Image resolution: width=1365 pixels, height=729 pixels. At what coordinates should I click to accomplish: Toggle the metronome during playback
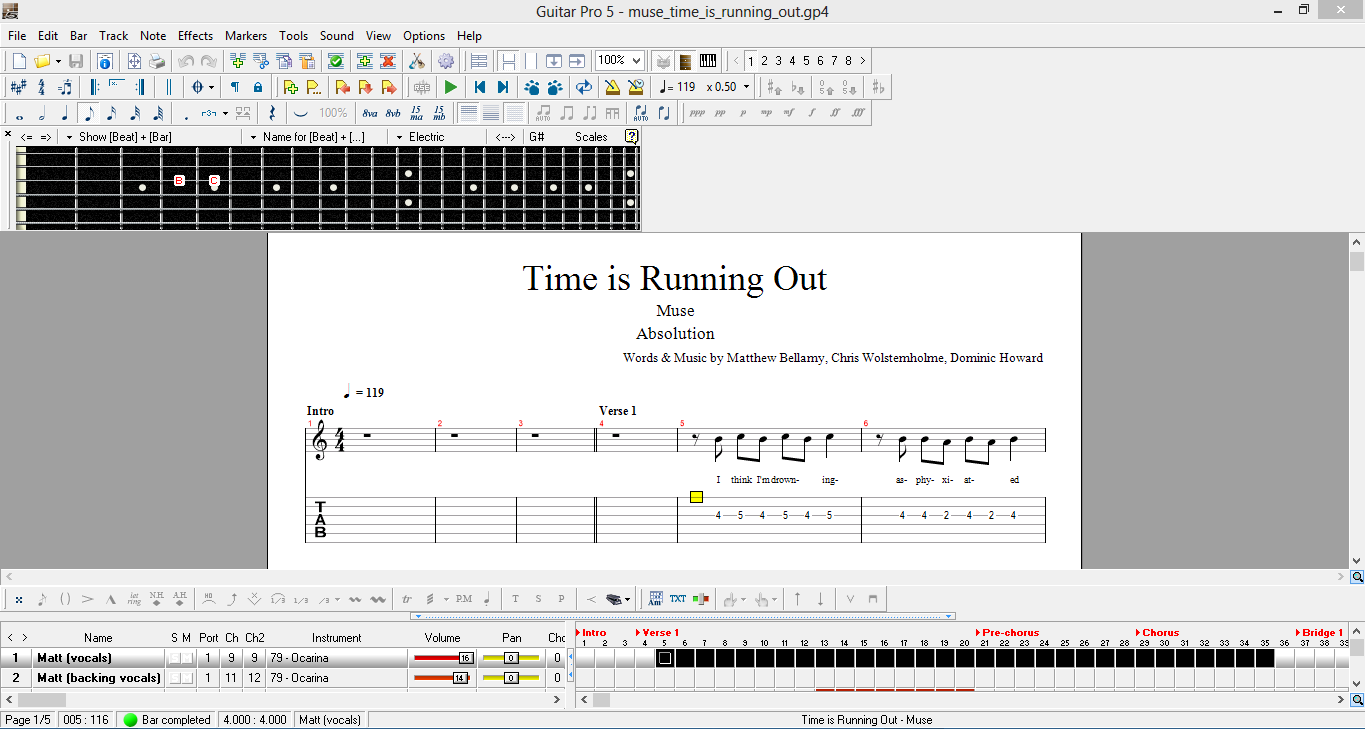point(612,87)
